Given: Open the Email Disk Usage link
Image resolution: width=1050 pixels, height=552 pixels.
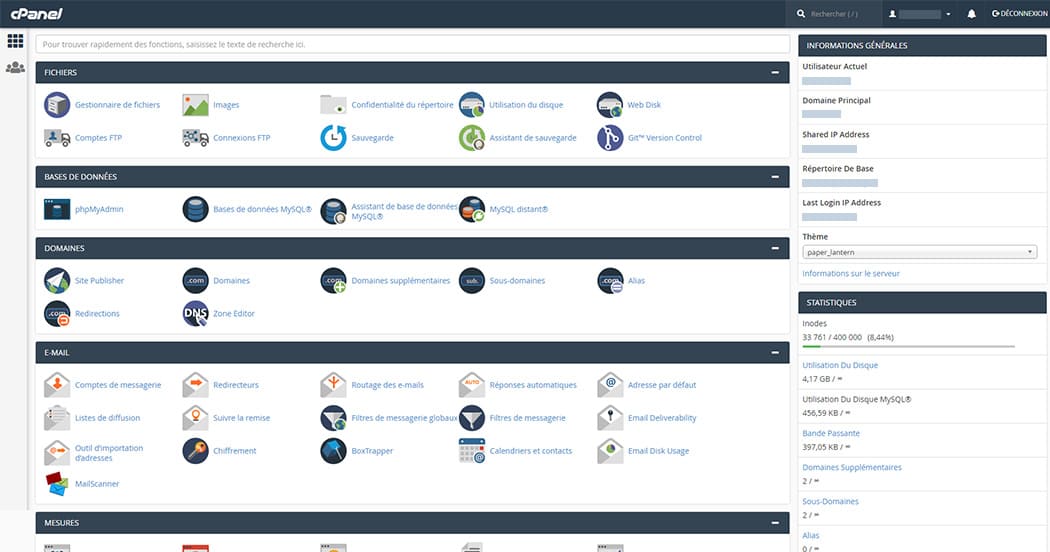Looking at the screenshot, I should [658, 451].
